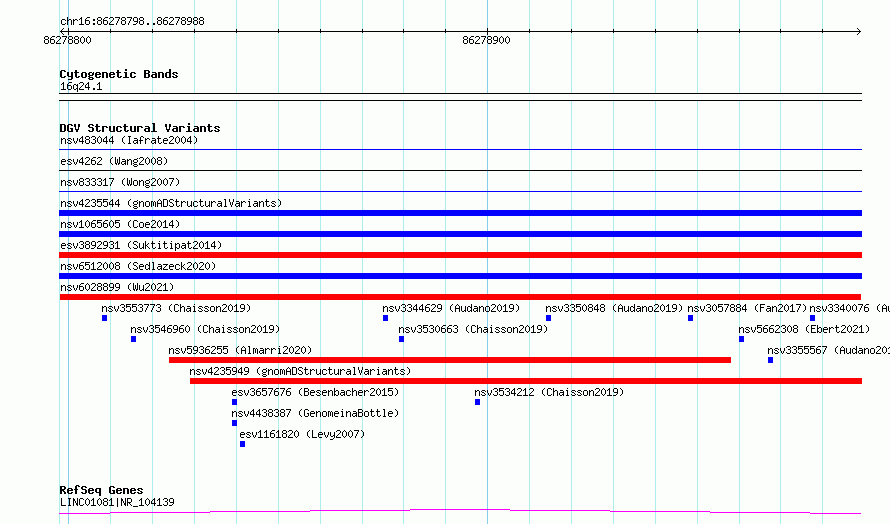
Task: Open the RefSeq Genes track heading
Action: pos(101,490)
